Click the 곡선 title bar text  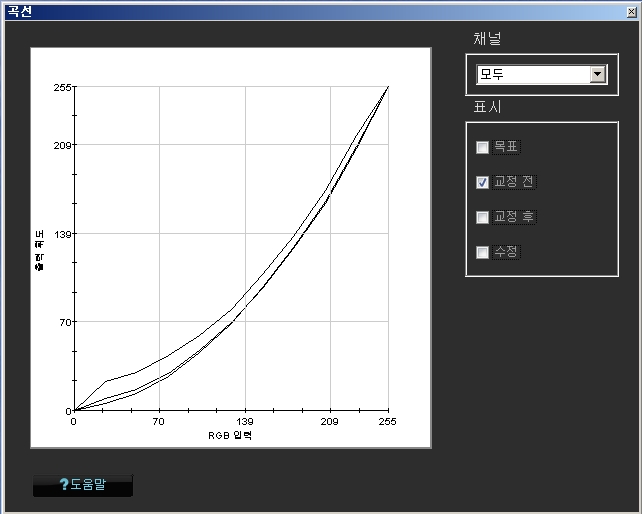[18, 10]
